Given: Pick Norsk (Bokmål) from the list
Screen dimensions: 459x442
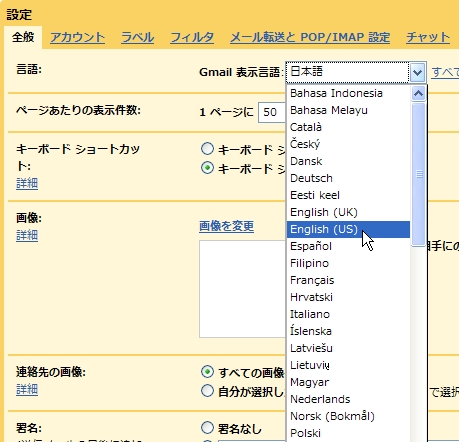Looking at the screenshot, I should [x=348, y=416].
